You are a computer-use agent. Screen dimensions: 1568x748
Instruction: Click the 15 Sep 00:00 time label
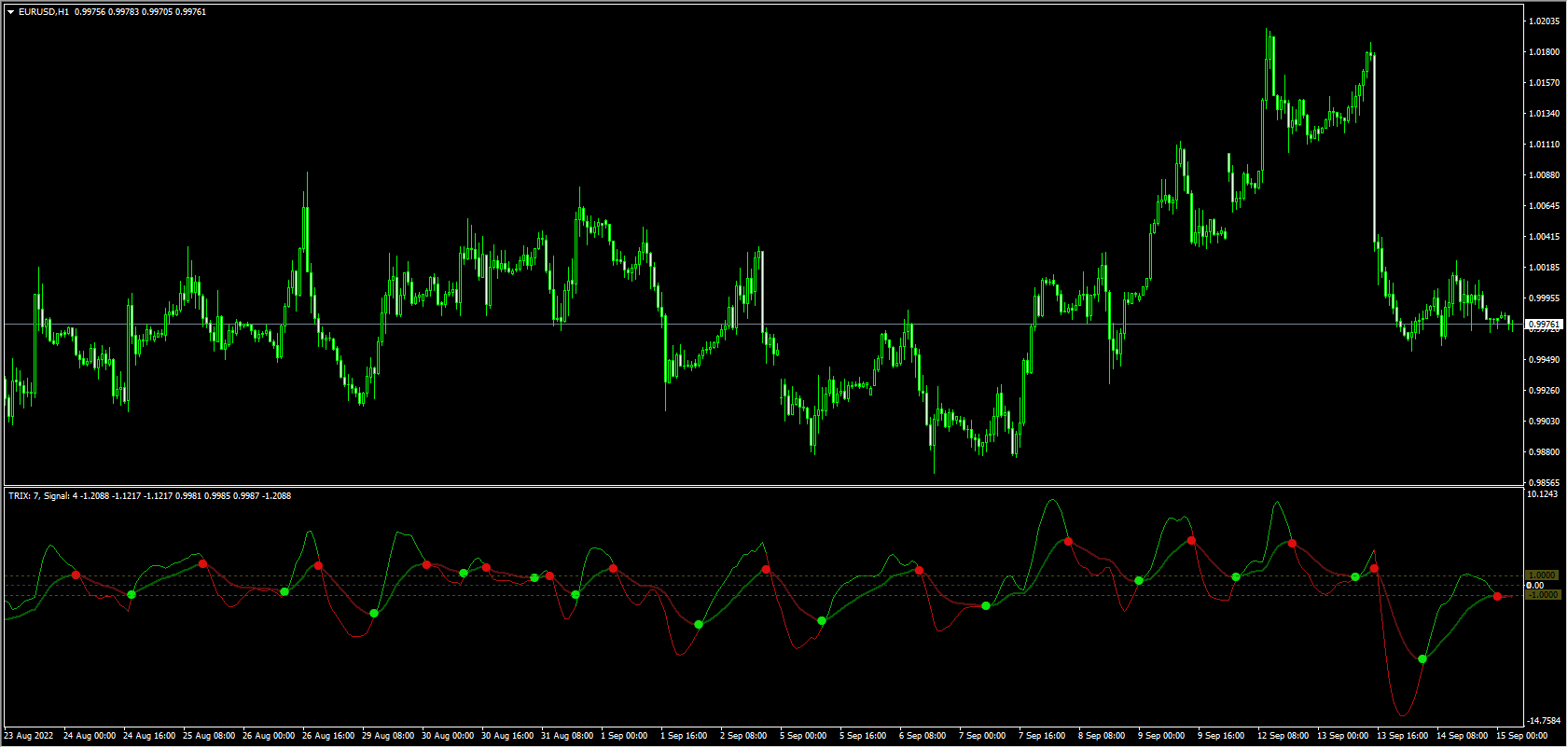1520,736
